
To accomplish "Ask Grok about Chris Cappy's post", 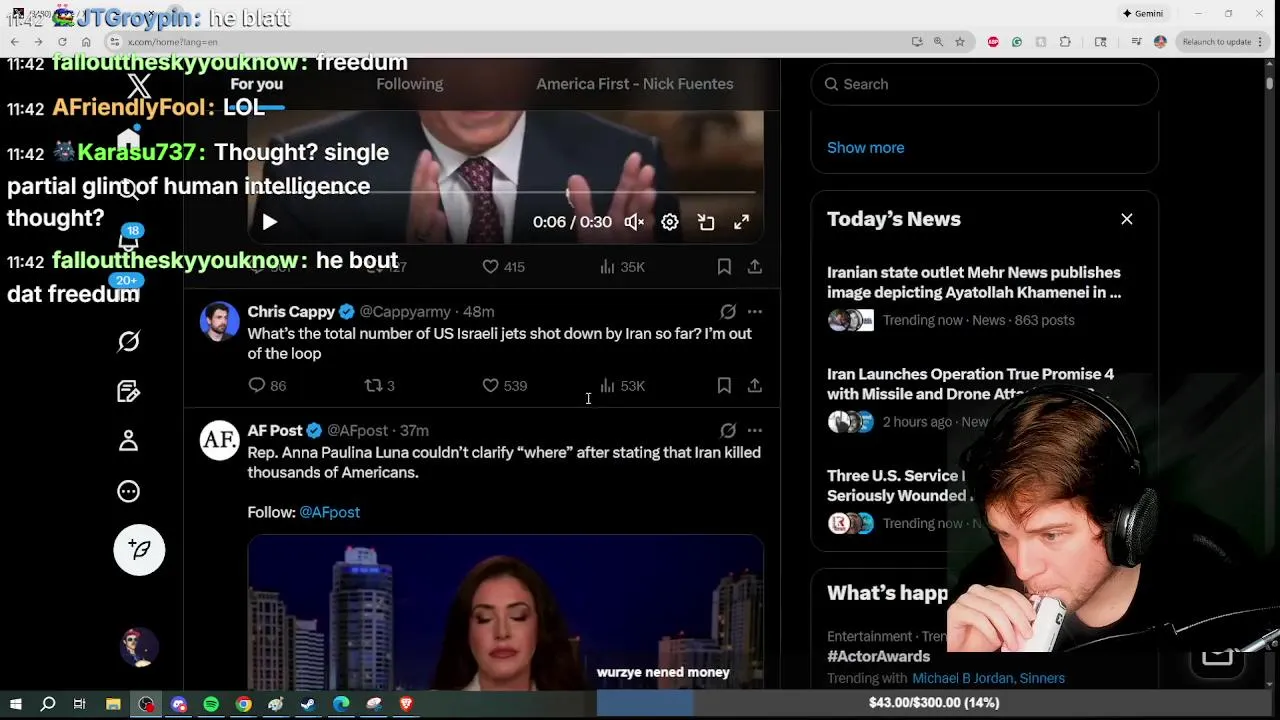I will 728,312.
